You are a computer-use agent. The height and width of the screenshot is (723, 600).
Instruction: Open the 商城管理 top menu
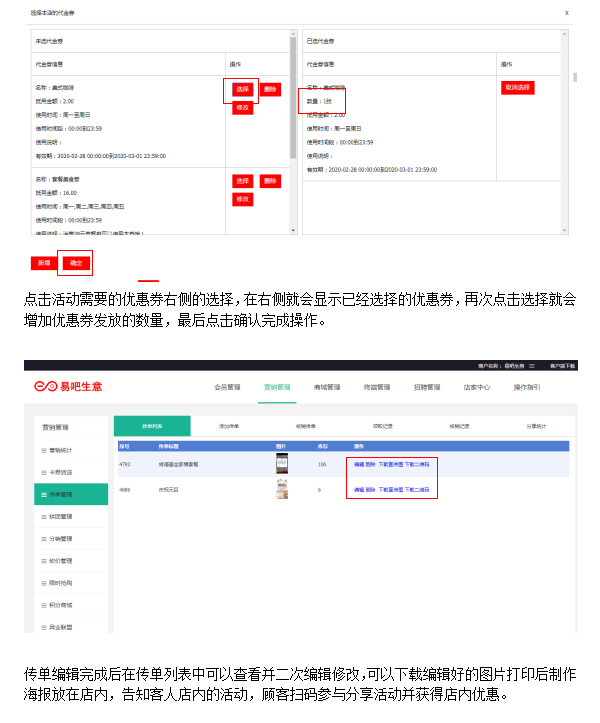[327, 386]
